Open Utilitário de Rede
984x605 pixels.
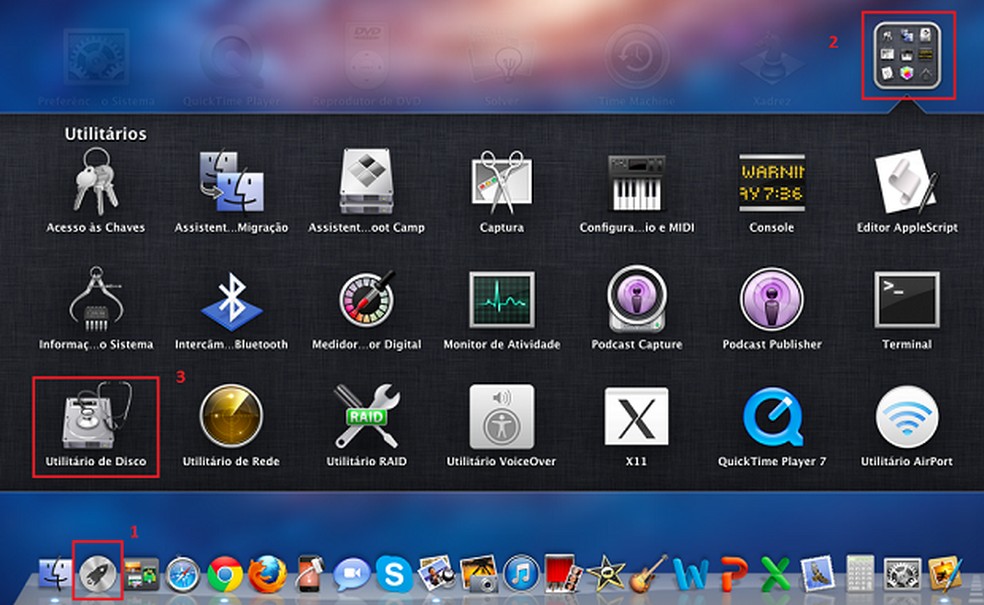coord(230,420)
